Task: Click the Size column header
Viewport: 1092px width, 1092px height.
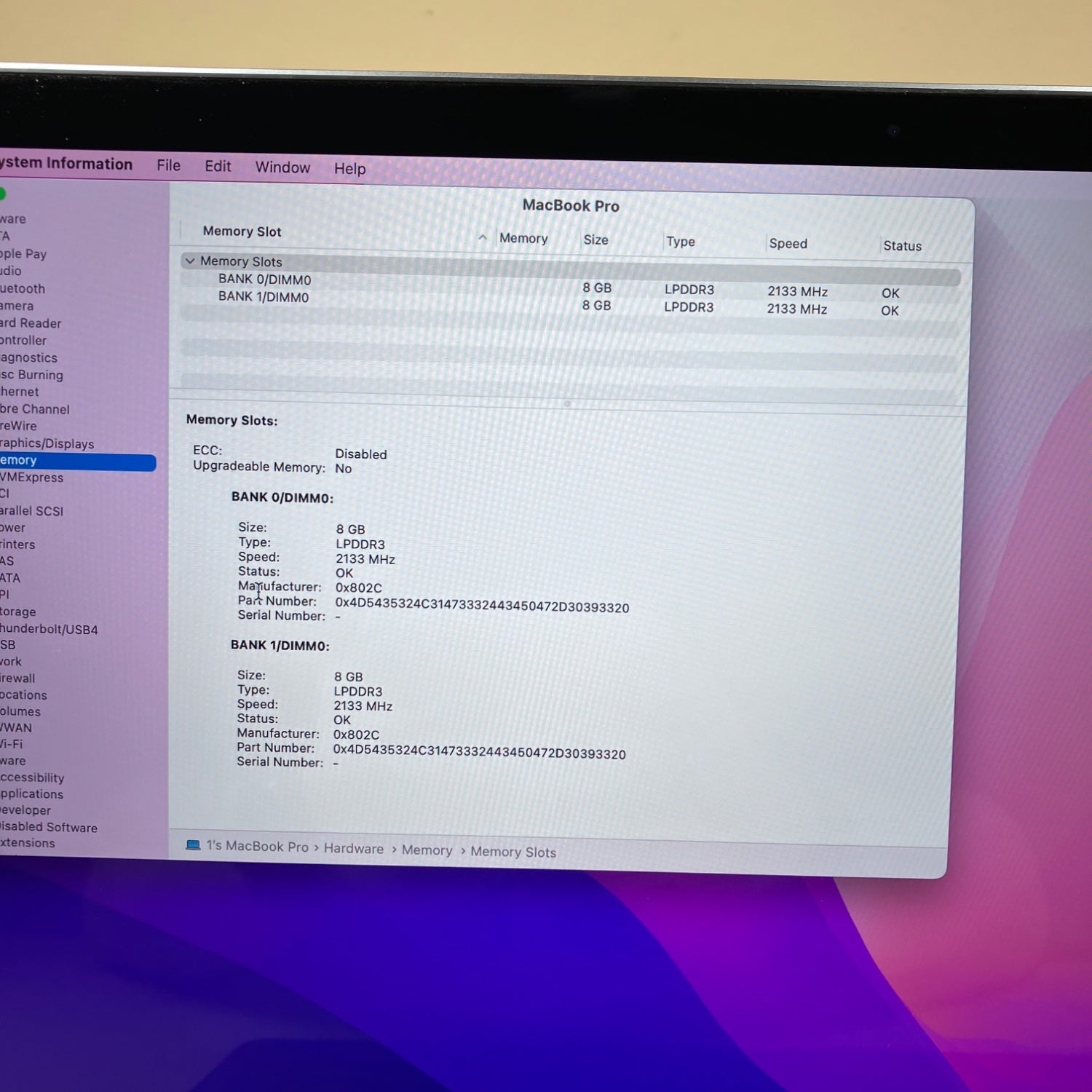Action: pyautogui.click(x=596, y=240)
